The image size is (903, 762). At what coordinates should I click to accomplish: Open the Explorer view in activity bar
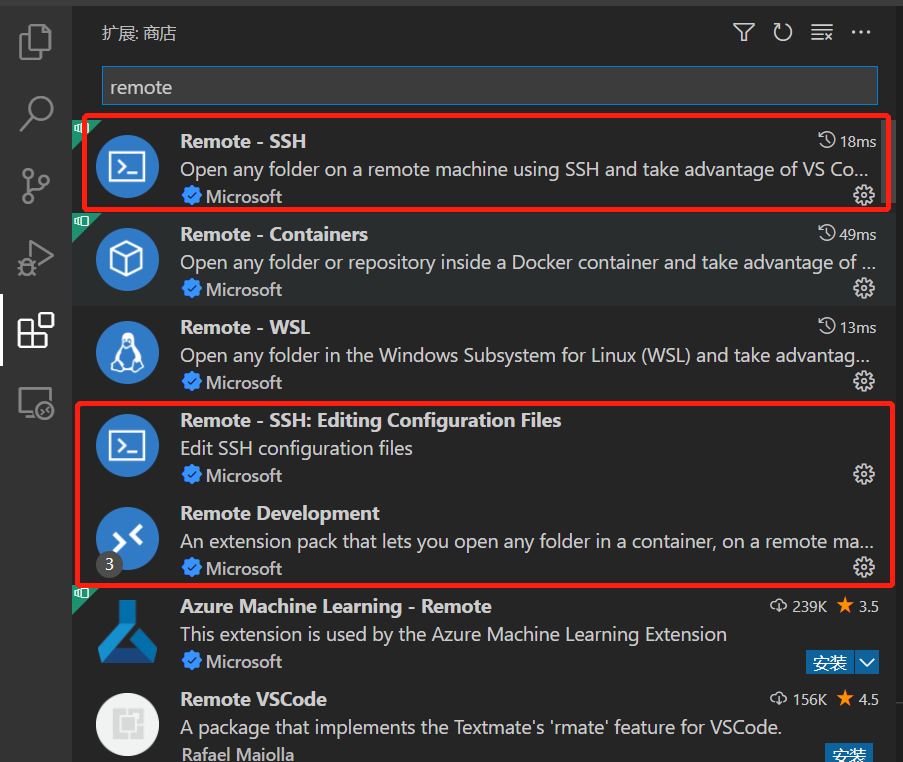(36, 42)
